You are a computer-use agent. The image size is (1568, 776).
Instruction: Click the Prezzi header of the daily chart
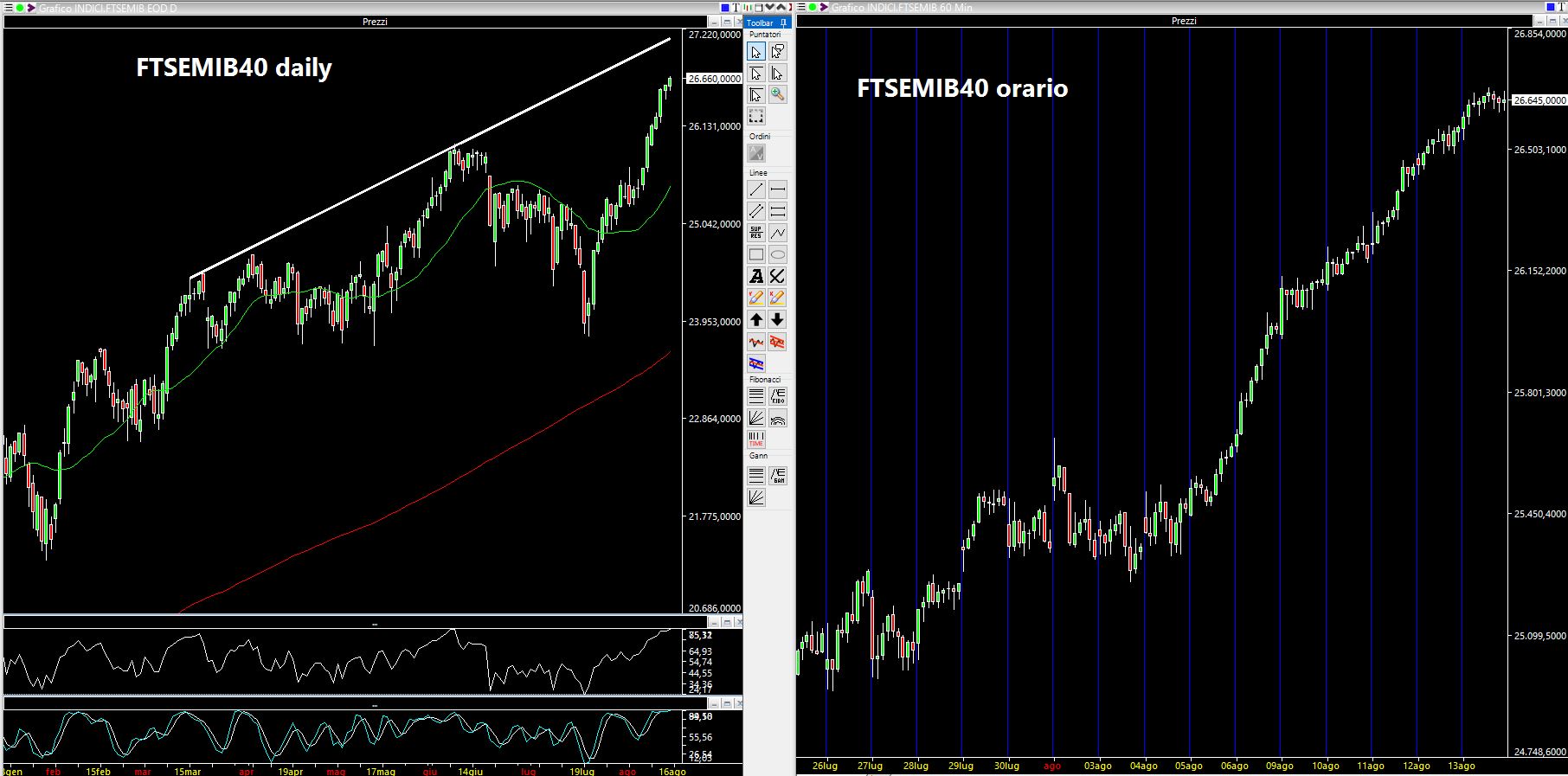point(375,22)
